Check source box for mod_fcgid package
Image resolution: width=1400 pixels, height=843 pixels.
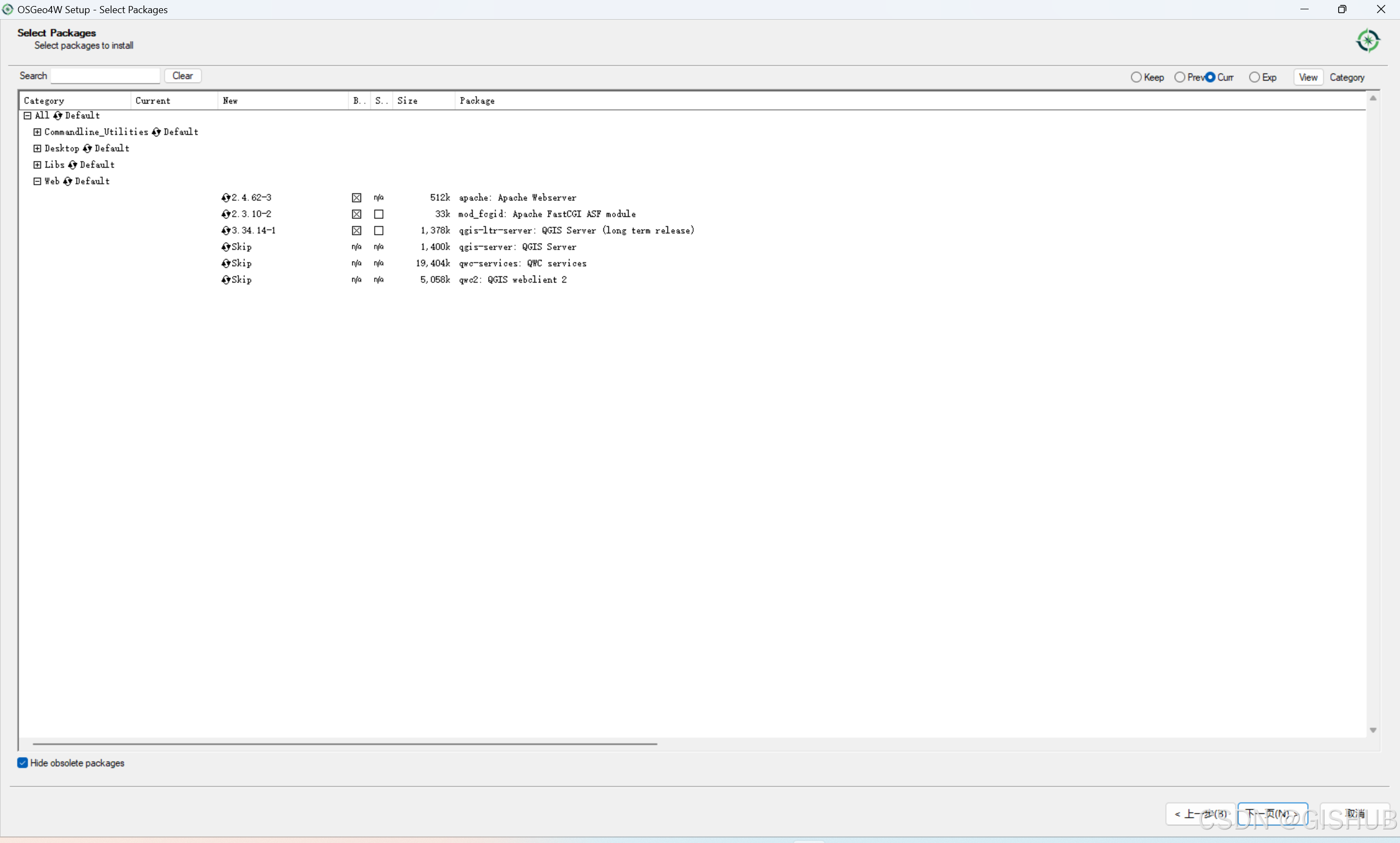[x=379, y=214]
